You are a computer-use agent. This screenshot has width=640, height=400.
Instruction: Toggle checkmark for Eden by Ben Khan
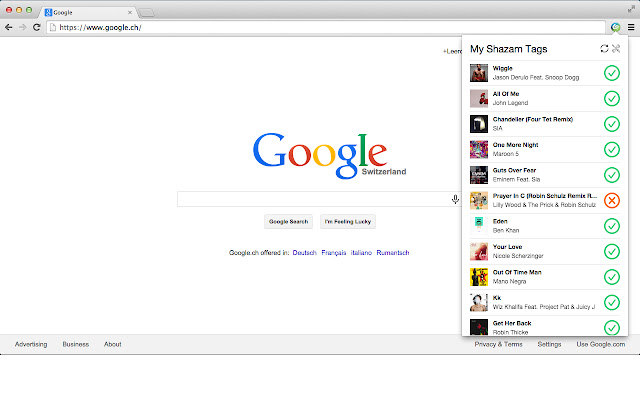[x=612, y=226]
